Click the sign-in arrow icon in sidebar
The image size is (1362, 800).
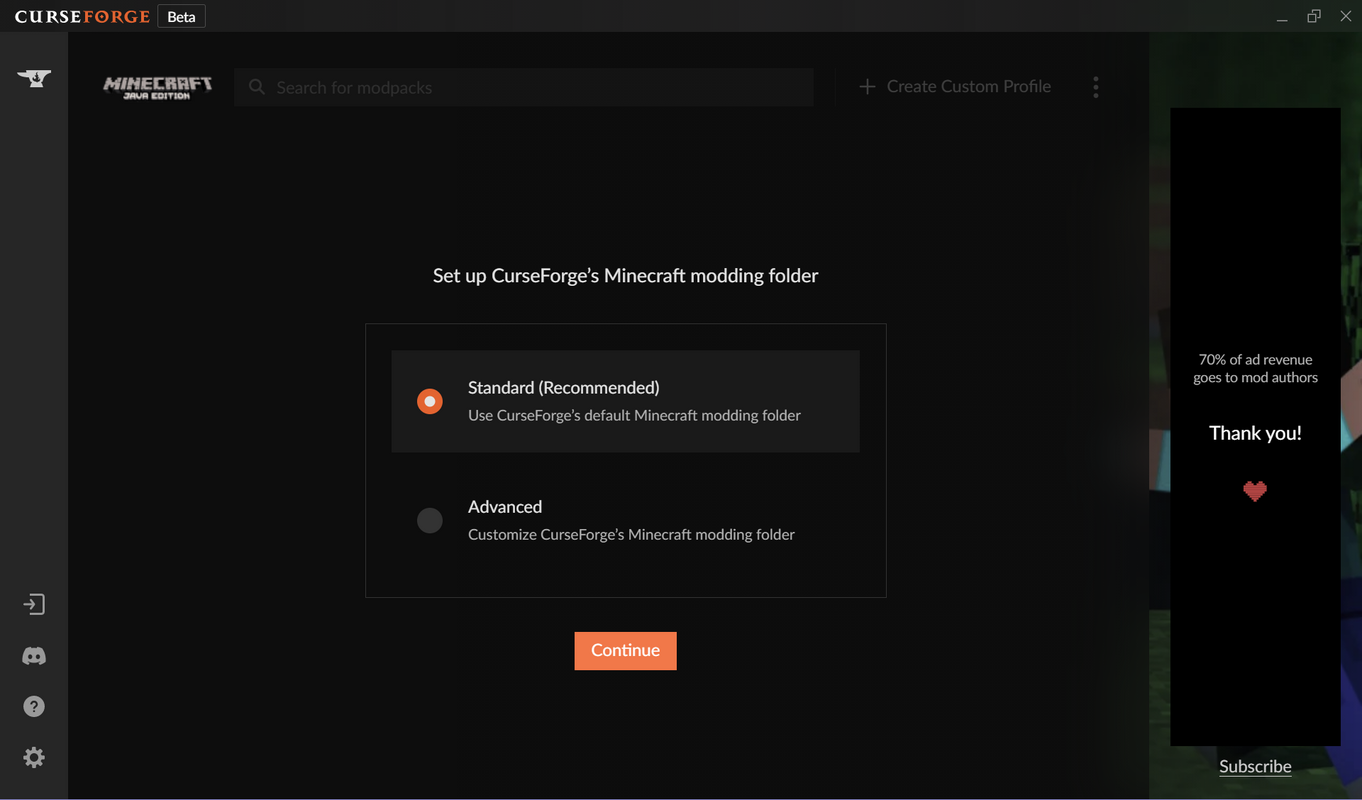point(34,605)
